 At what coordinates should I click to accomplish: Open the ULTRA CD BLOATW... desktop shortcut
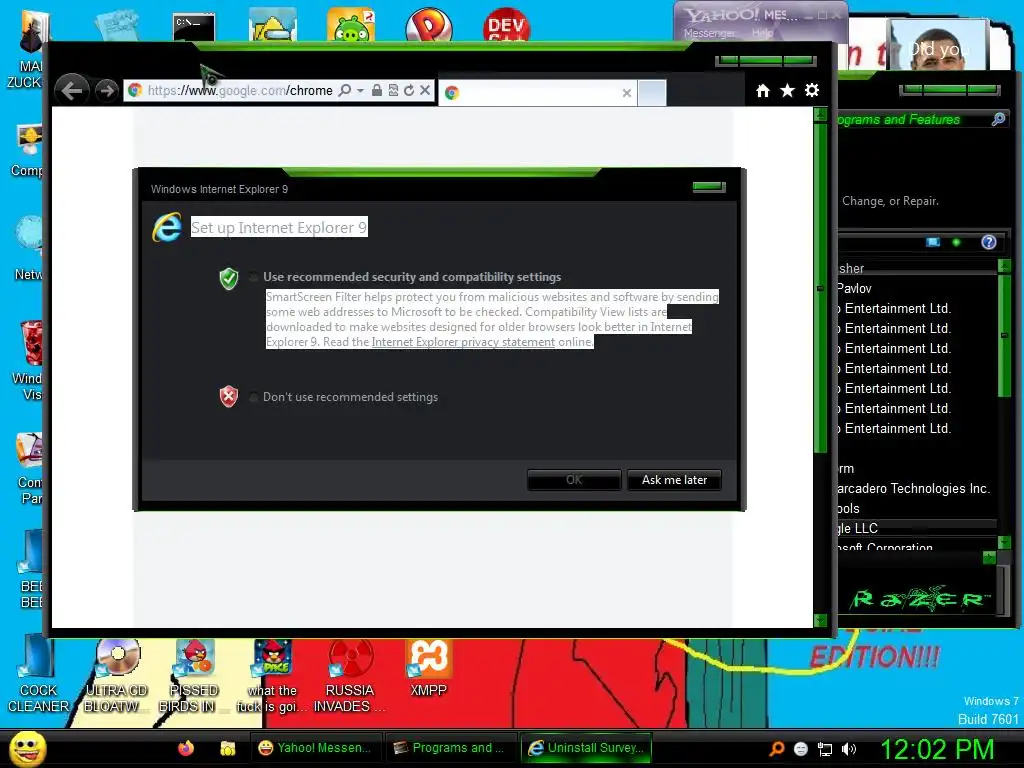116,677
